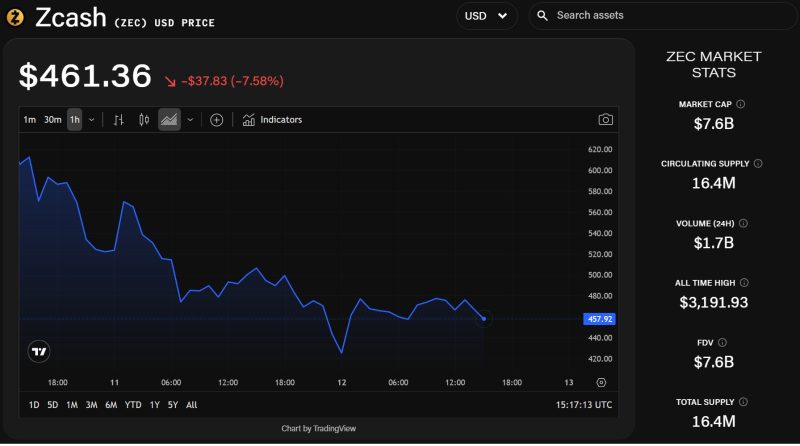Image resolution: width=800 pixels, height=446 pixels.
Task: Take a chart snapshot with camera icon
Action: pos(605,120)
